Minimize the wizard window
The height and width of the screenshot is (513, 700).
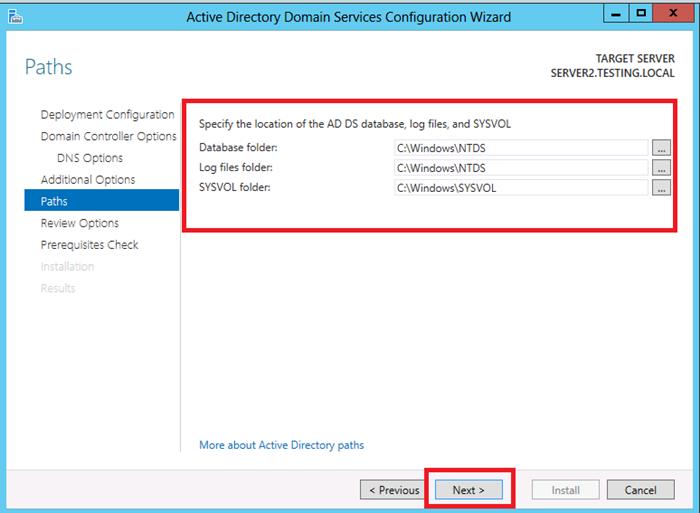click(616, 13)
